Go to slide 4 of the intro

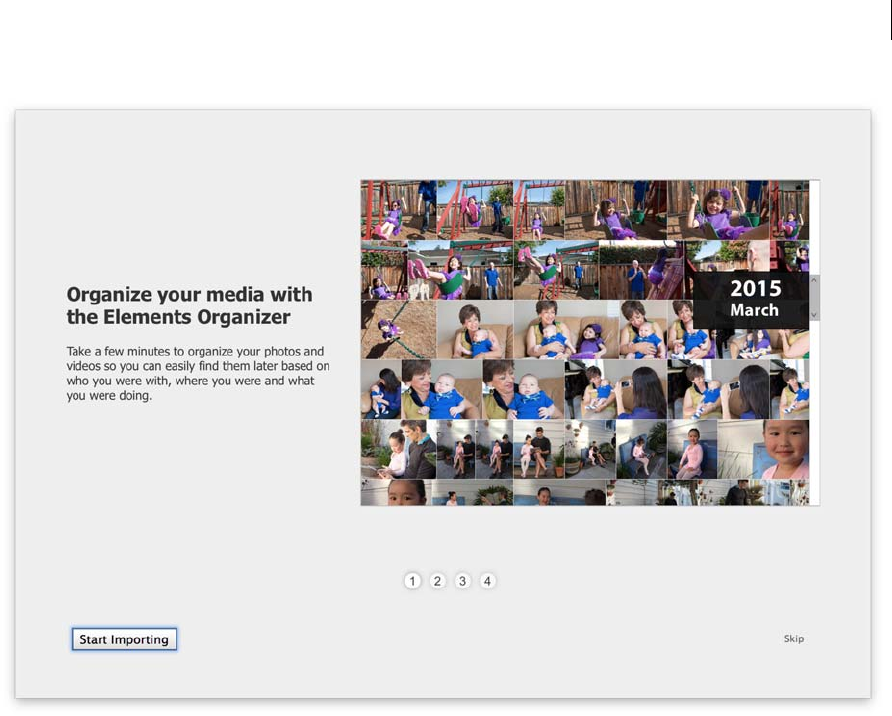(x=488, y=581)
